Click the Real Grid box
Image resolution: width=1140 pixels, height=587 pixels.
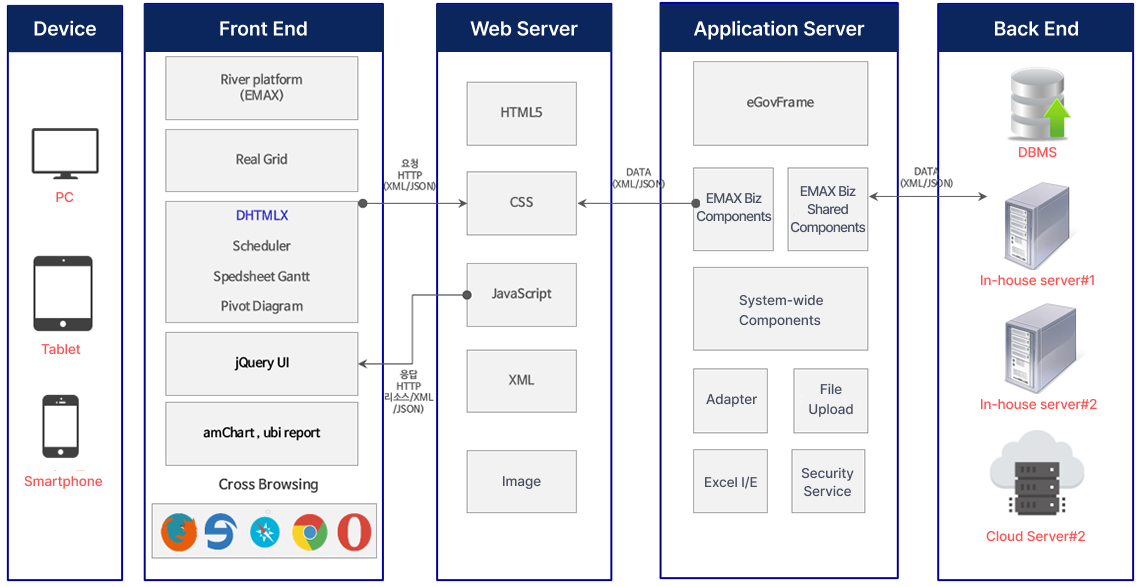tap(262, 160)
